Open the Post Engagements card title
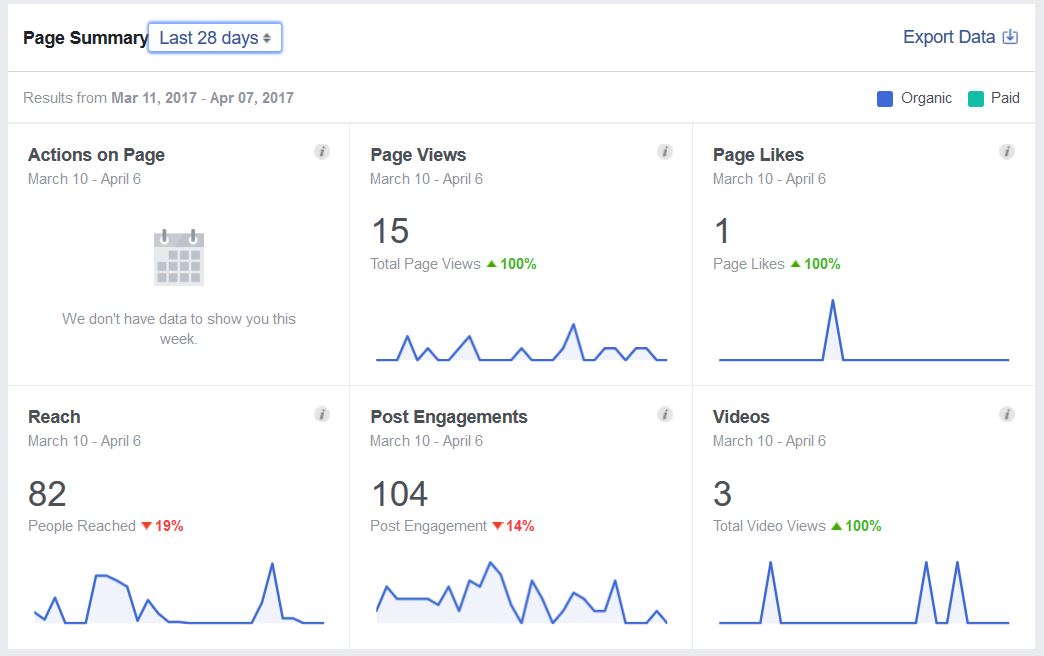Image resolution: width=1044 pixels, height=656 pixels. click(x=449, y=417)
